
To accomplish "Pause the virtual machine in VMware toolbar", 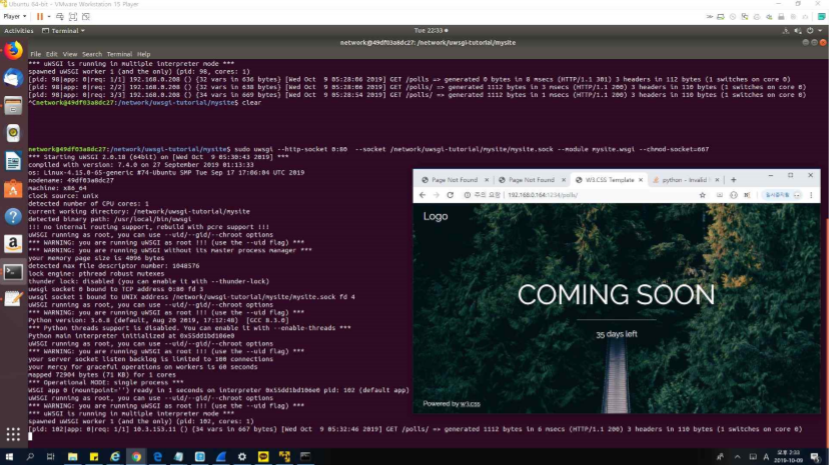I will coord(40,16).
